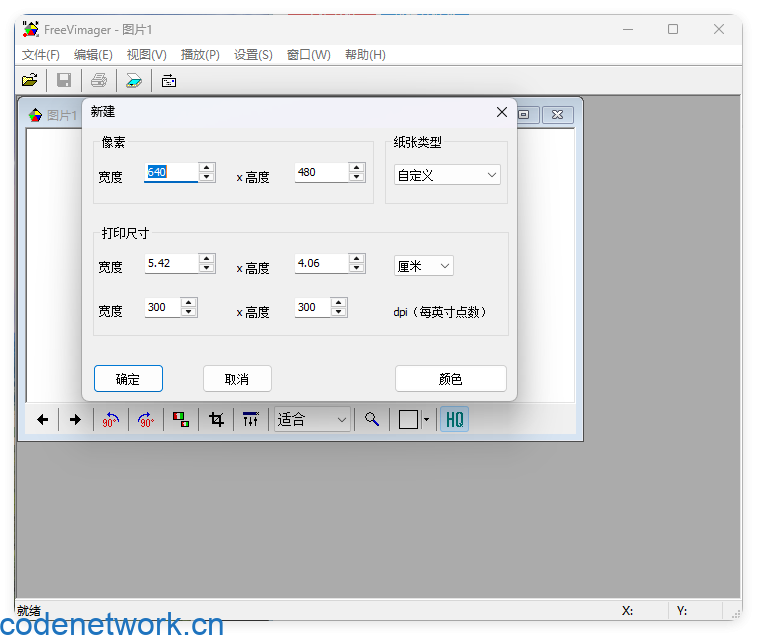The width and height of the screenshot is (757, 635).
Task: Click the Scan/acquire image icon
Action: coord(134,80)
